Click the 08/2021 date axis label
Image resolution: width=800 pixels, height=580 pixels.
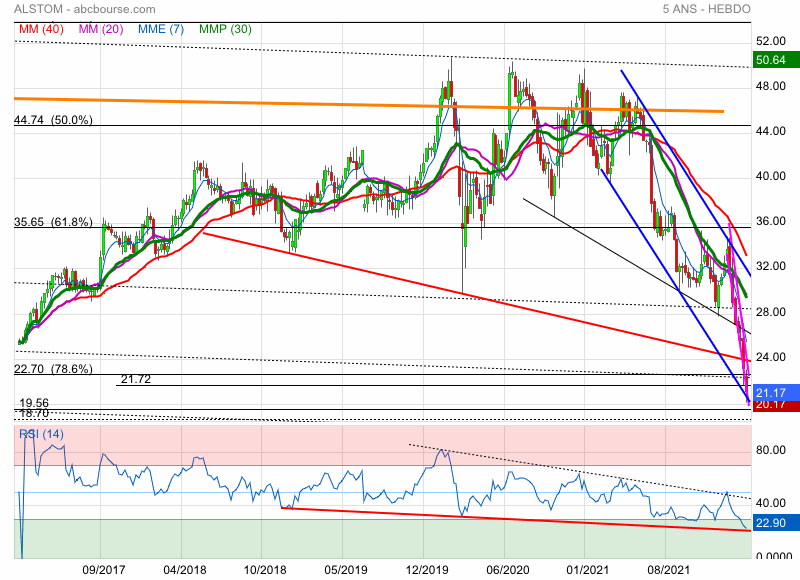pos(669,569)
